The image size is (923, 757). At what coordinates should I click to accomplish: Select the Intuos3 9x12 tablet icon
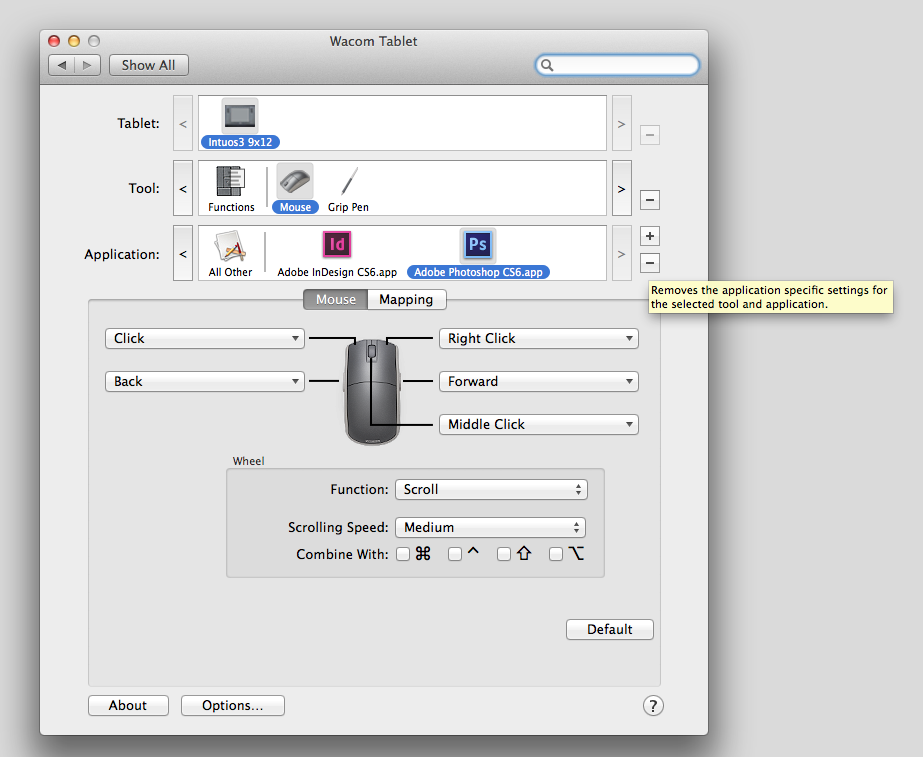pyautogui.click(x=239, y=116)
